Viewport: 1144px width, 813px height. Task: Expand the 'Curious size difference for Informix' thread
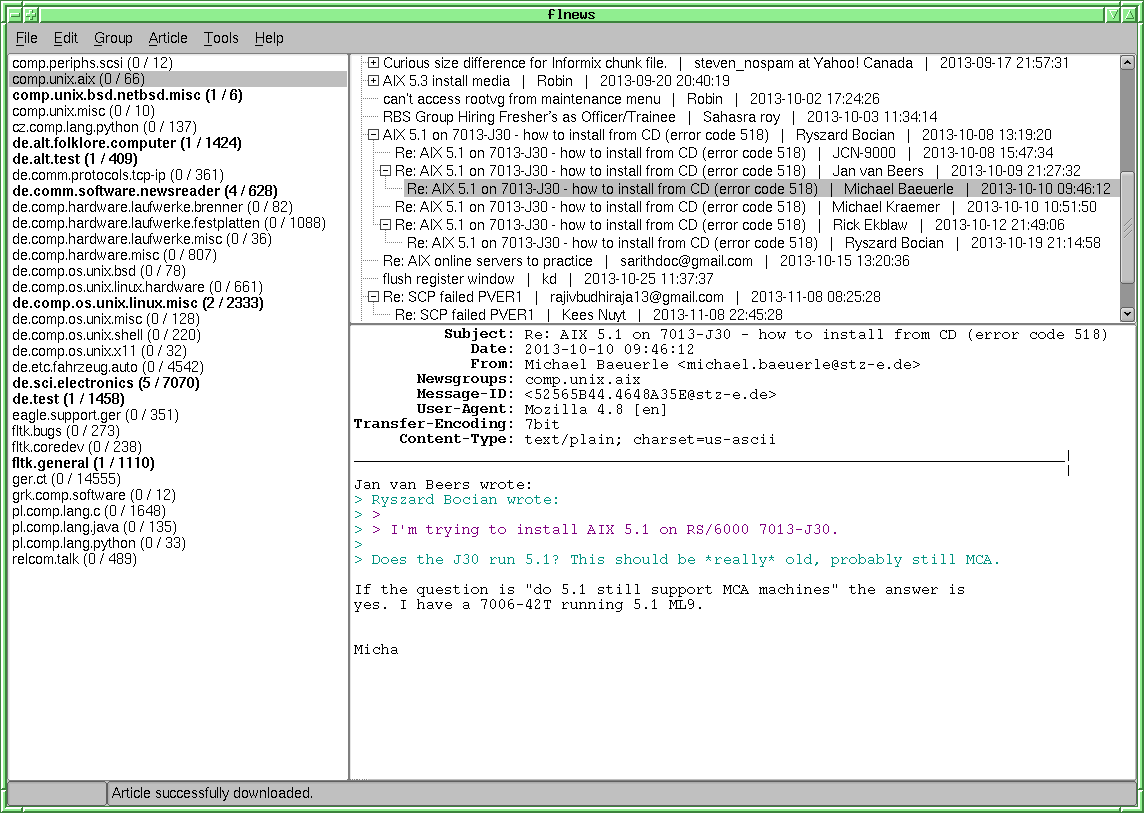374,63
